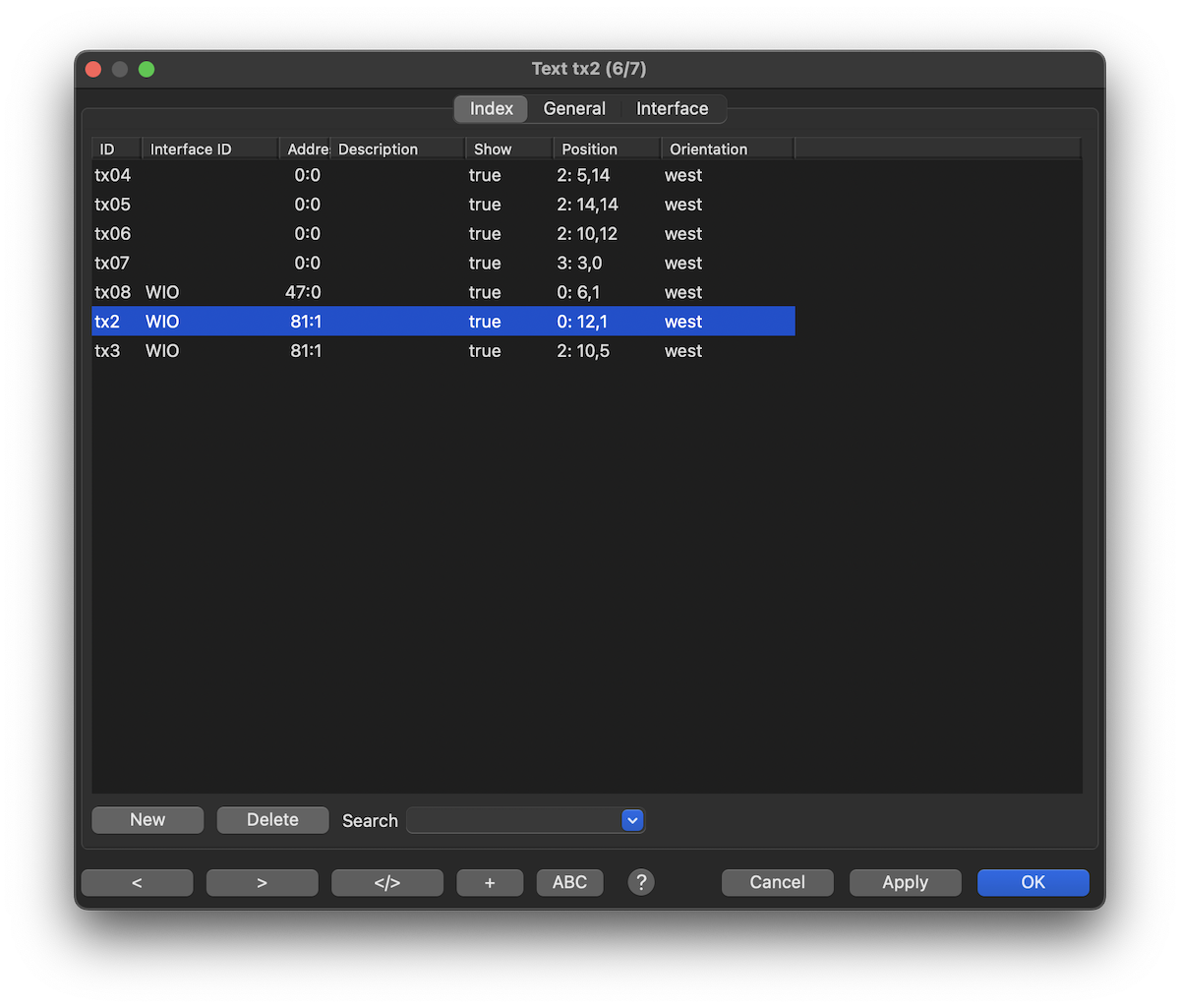Sort by the Position column header
The width and height of the screenshot is (1180, 1008).
coord(607,149)
